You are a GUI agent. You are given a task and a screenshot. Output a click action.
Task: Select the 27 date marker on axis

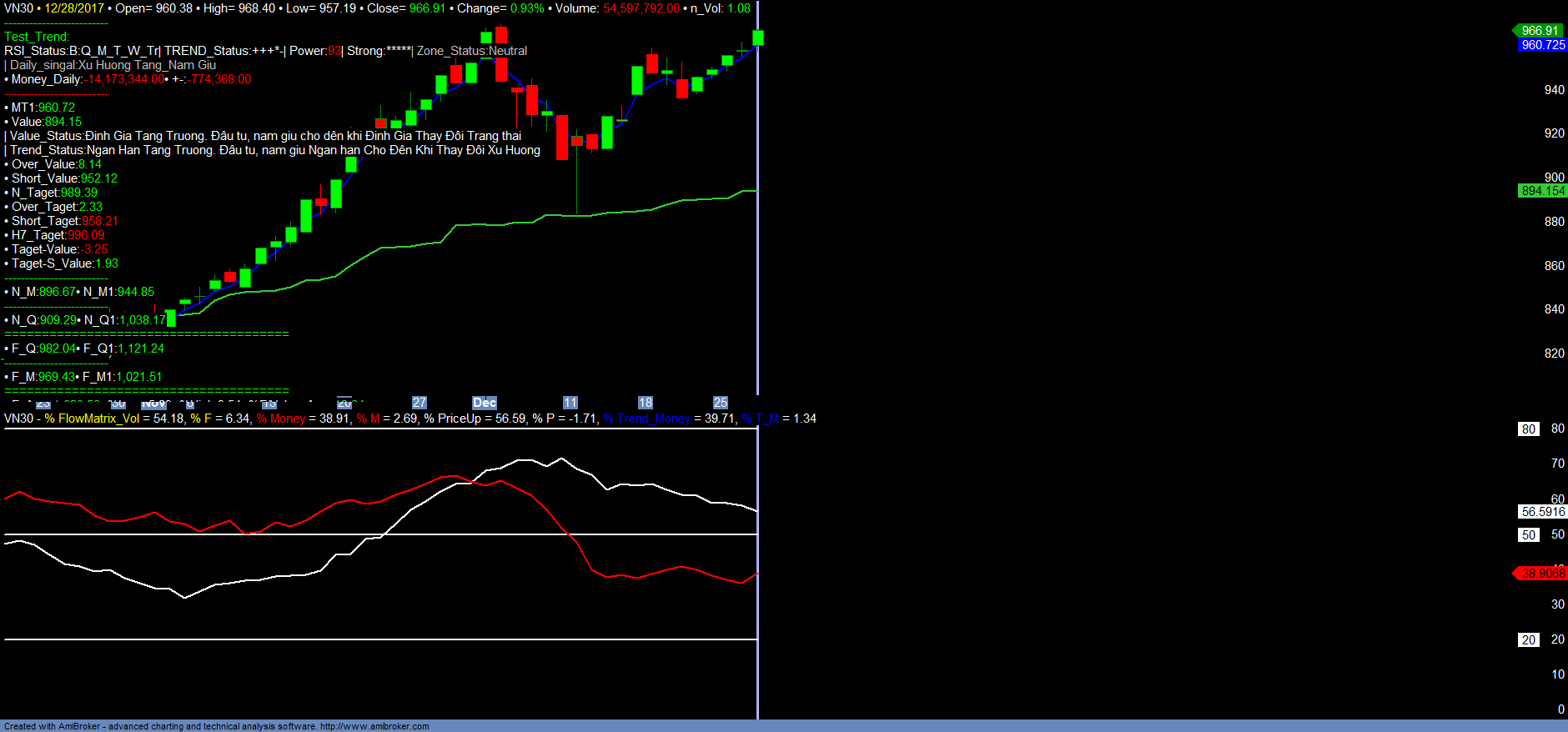click(x=420, y=403)
